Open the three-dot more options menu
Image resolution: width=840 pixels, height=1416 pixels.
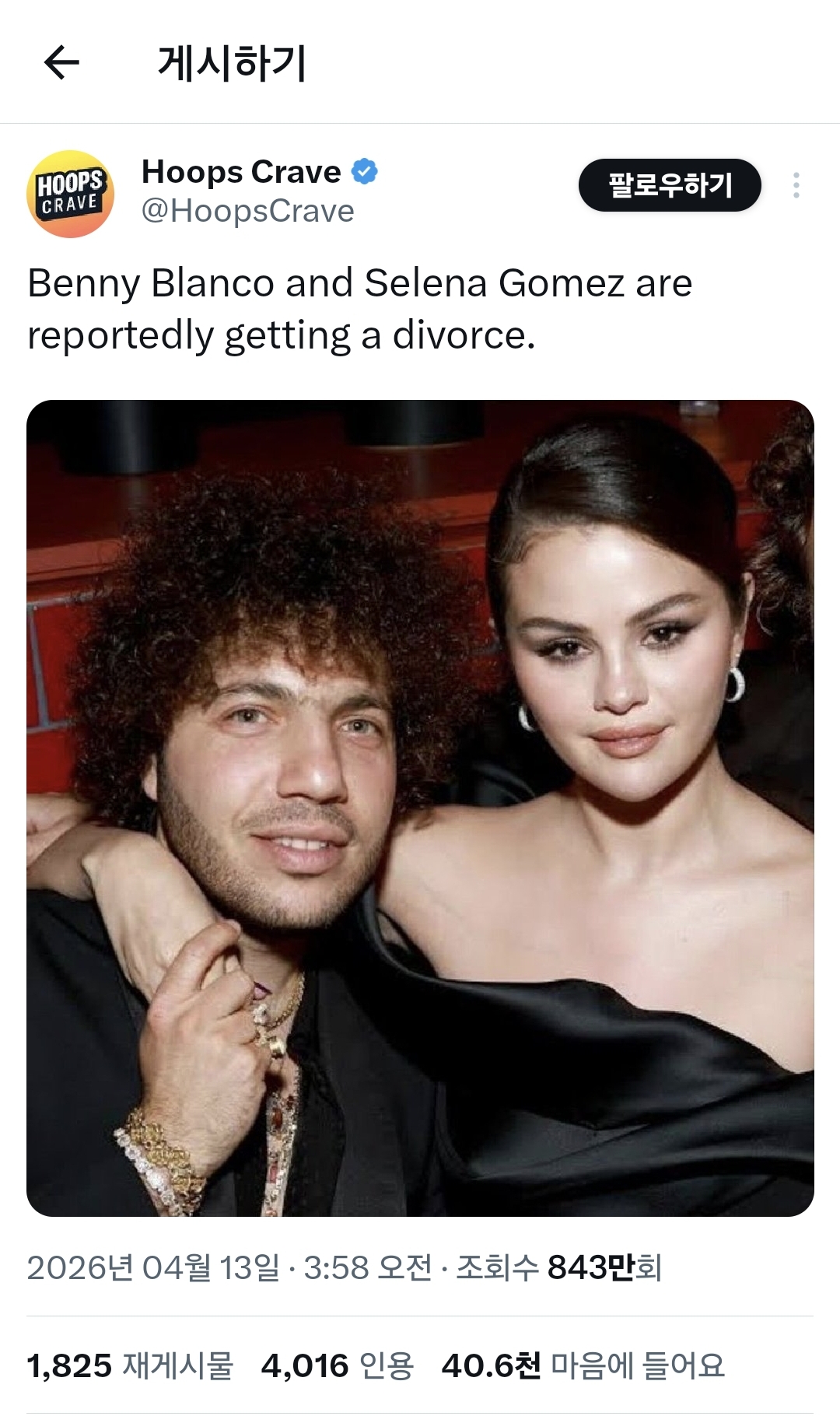[x=796, y=185]
